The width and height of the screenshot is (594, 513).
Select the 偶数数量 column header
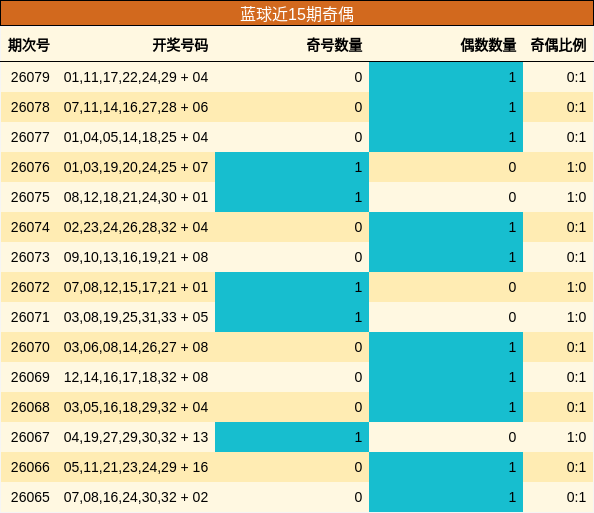coord(488,45)
